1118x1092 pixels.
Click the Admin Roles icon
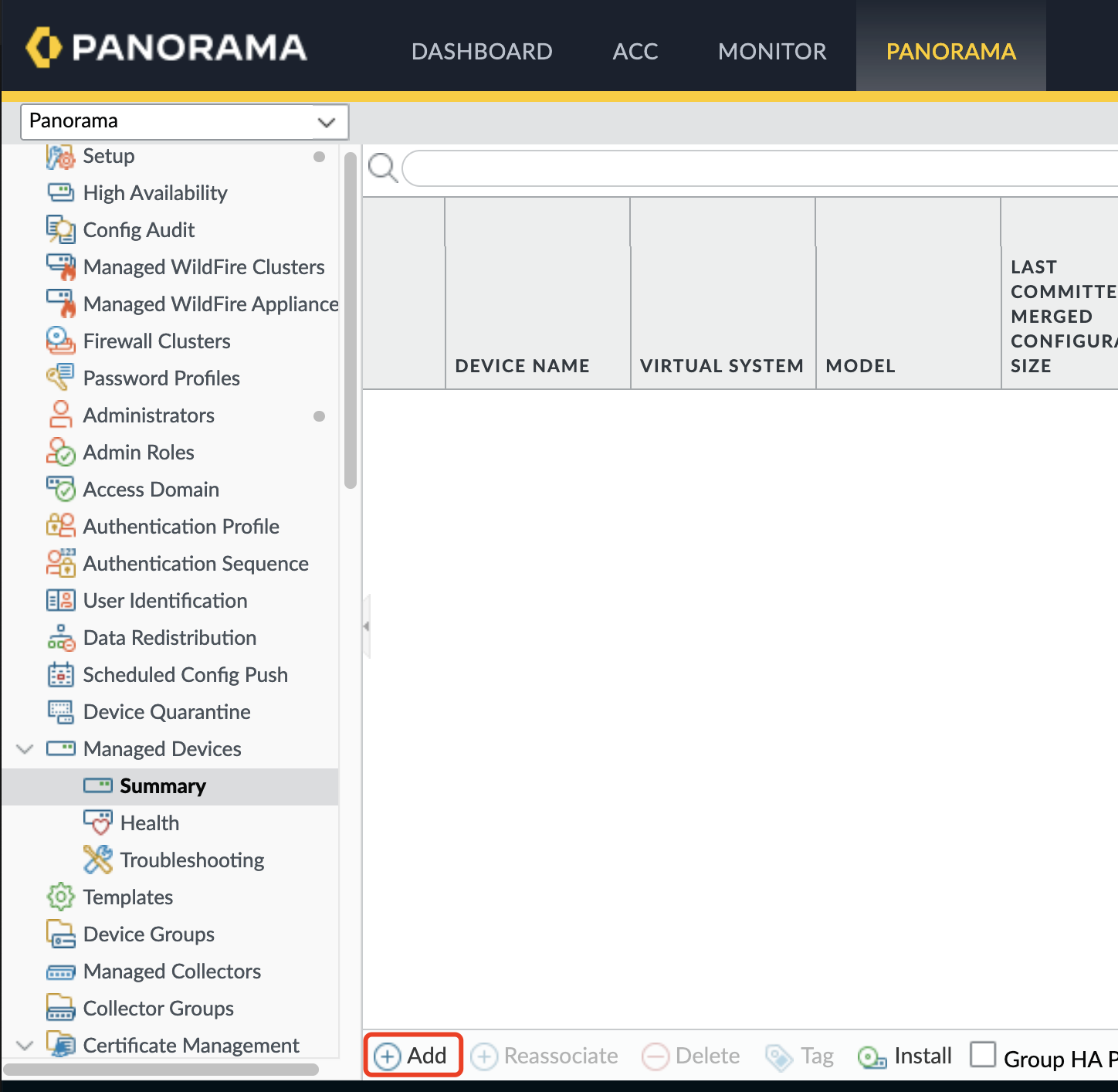[61, 452]
